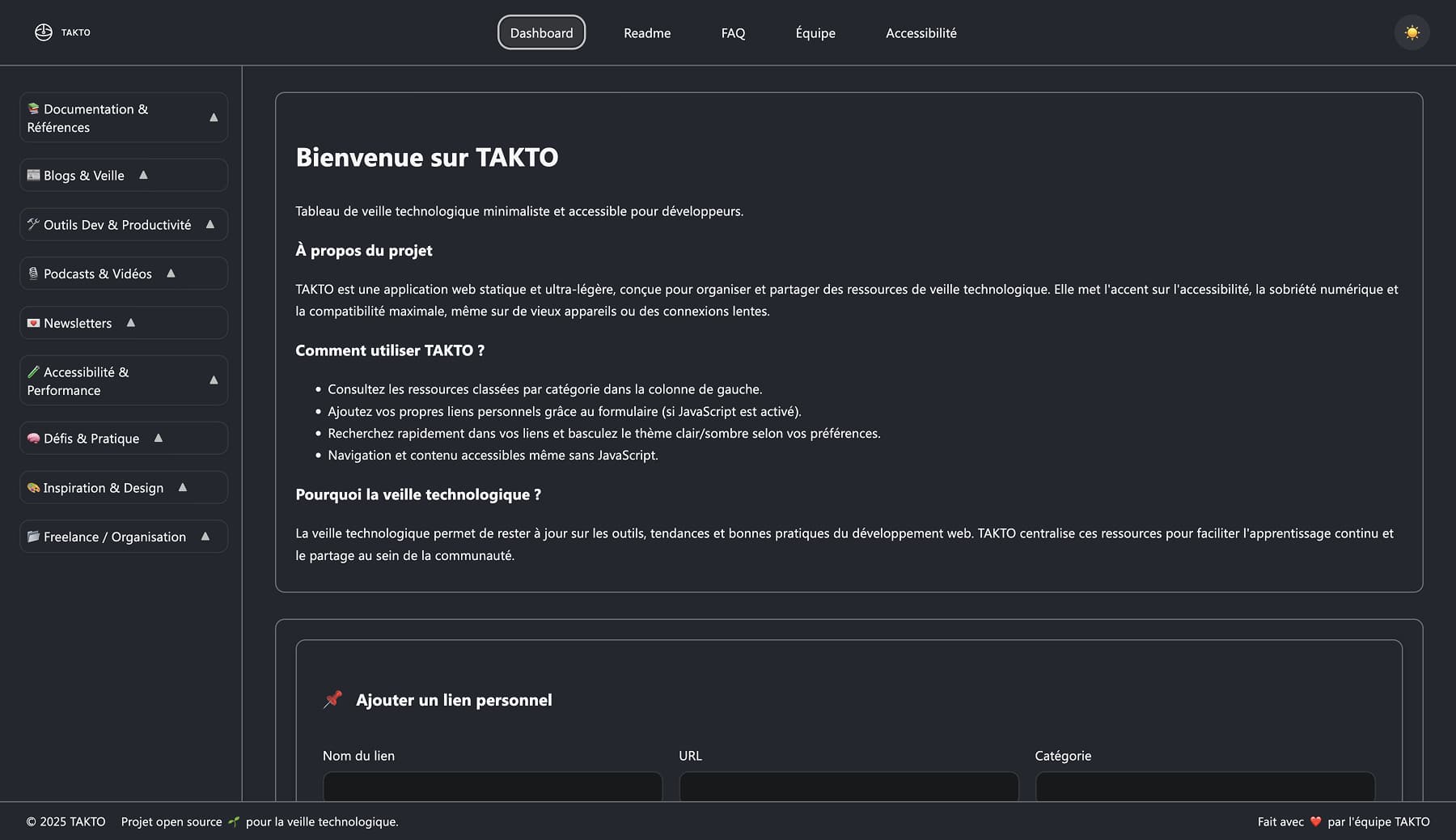Open the Accessibilité page
The height and width of the screenshot is (840, 1456).
(x=921, y=33)
